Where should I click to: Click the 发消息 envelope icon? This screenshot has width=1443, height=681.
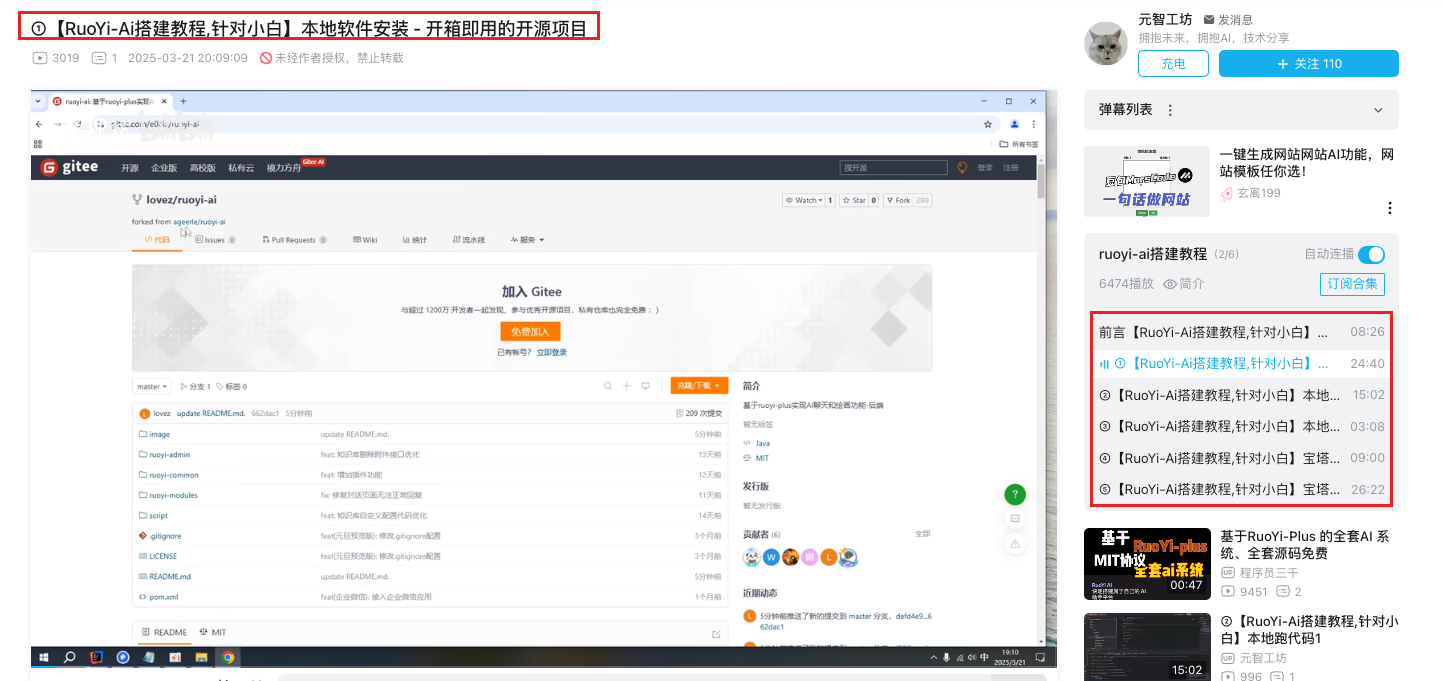(1209, 20)
